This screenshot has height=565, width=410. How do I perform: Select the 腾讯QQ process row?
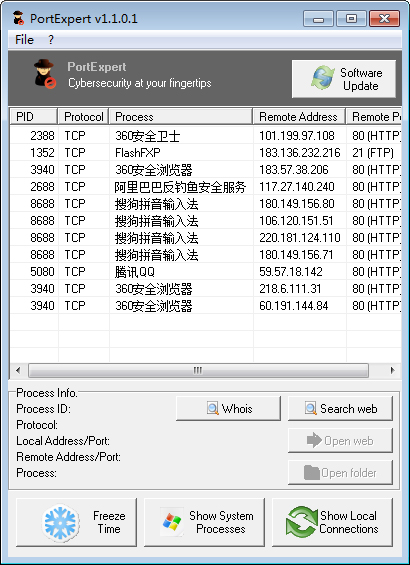(205, 272)
